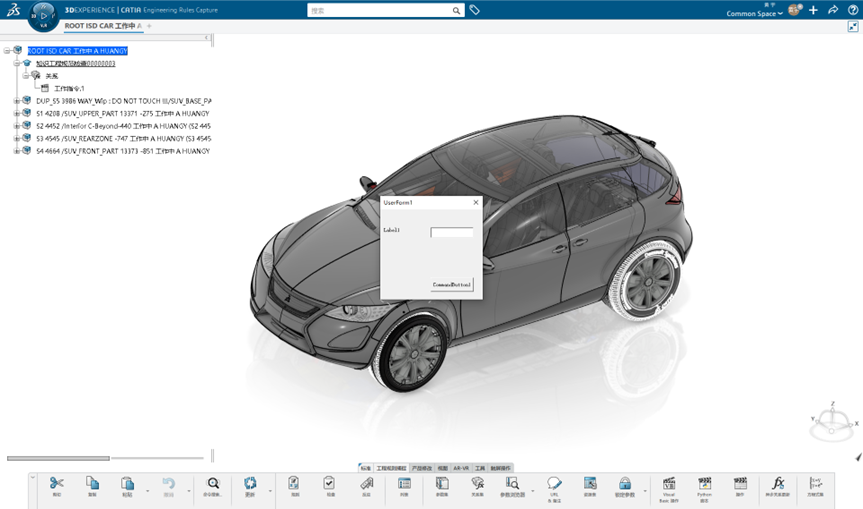
Task: Click the plus Add icon in top bar
Action: pyautogui.click(x=813, y=10)
